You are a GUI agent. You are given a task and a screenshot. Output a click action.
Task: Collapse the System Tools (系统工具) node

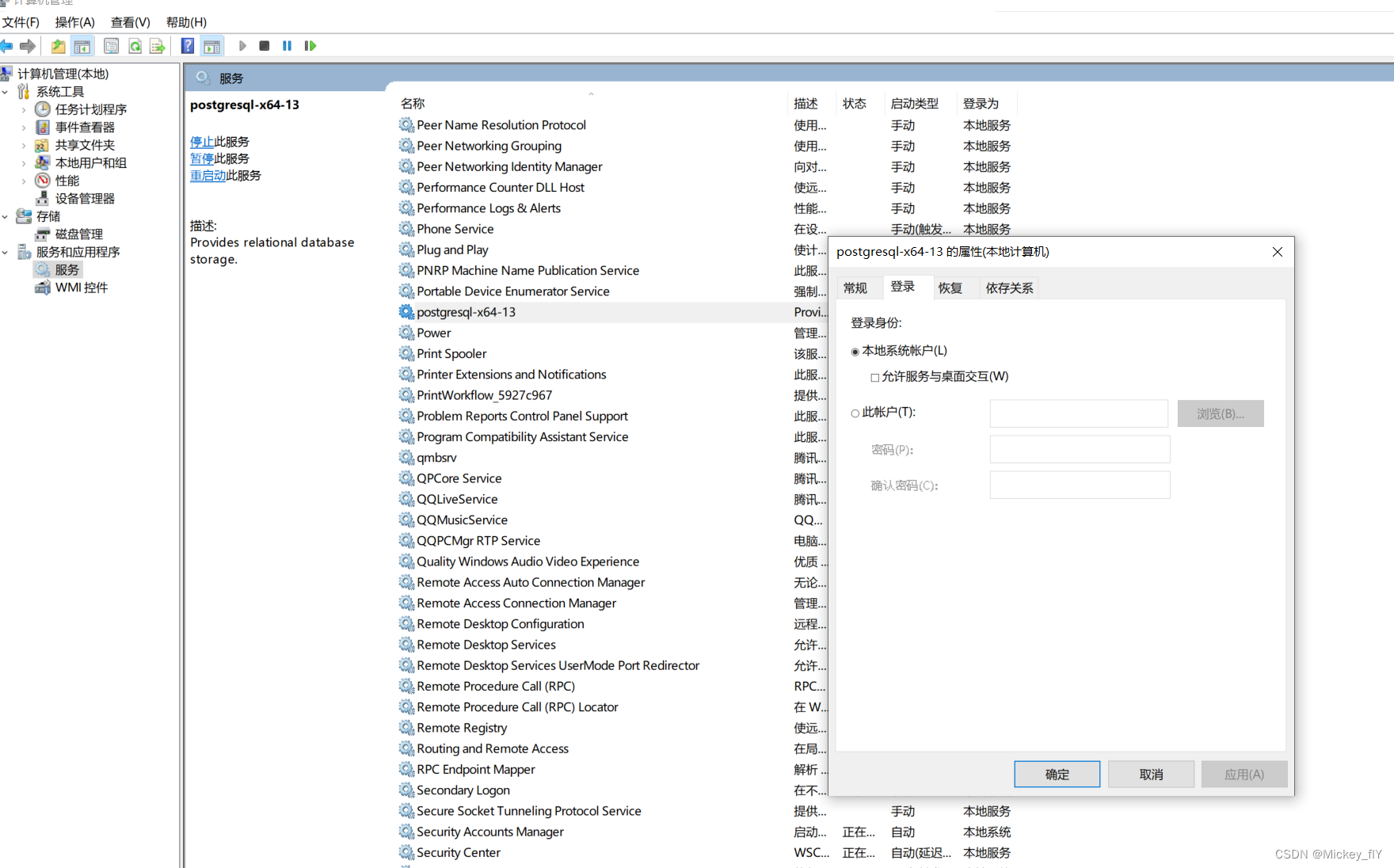point(6,92)
